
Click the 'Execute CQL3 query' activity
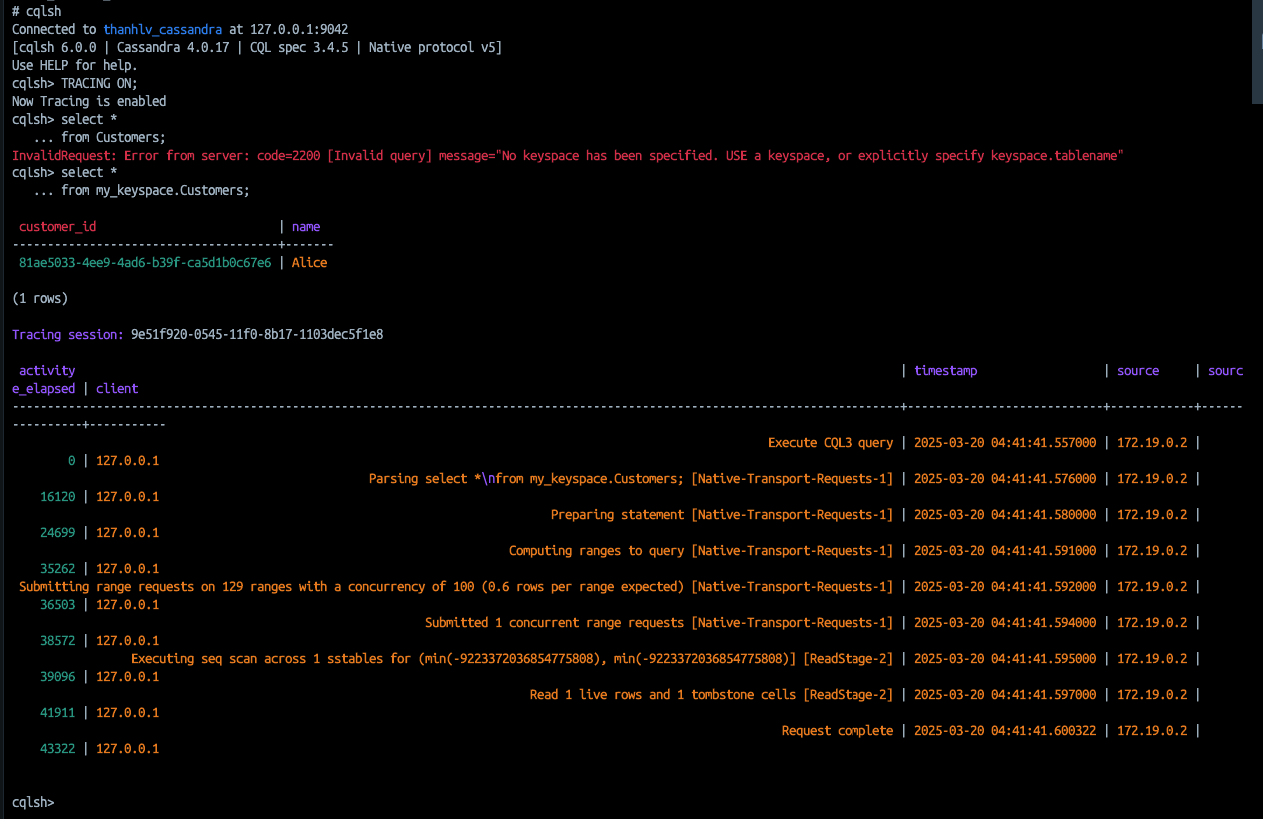click(830, 444)
